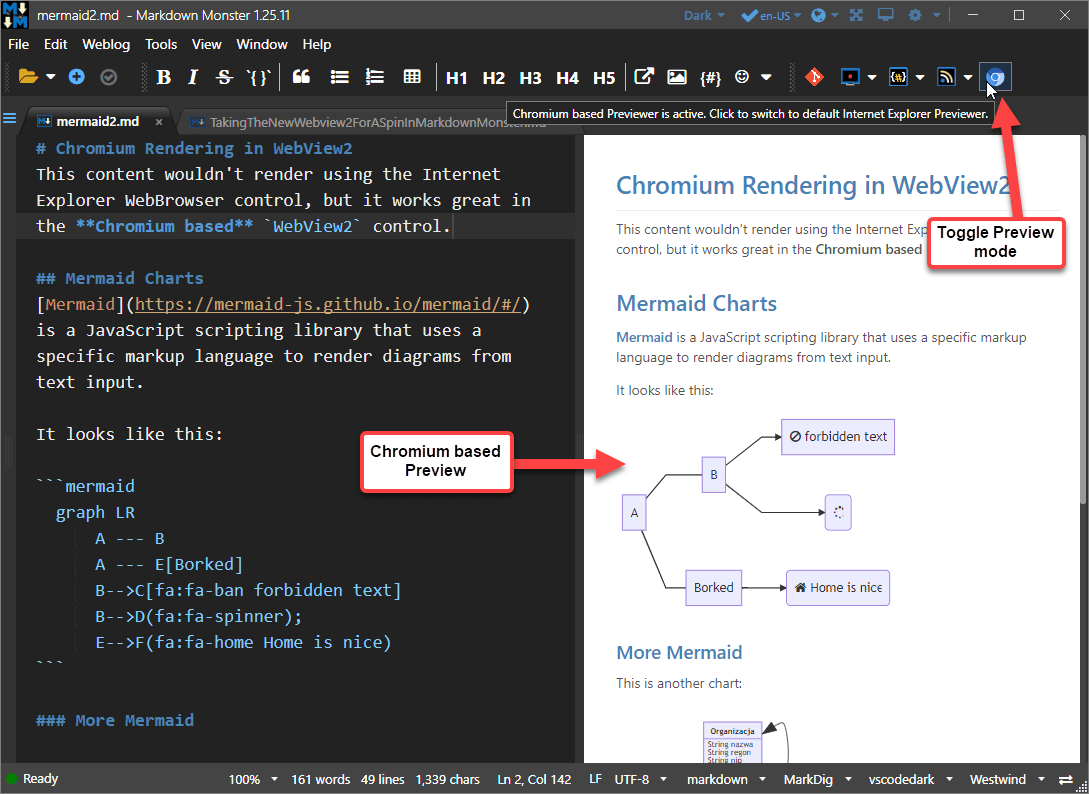Close the mermaid2.md tab
Screen dimensions: 1089x794
pos(159,122)
